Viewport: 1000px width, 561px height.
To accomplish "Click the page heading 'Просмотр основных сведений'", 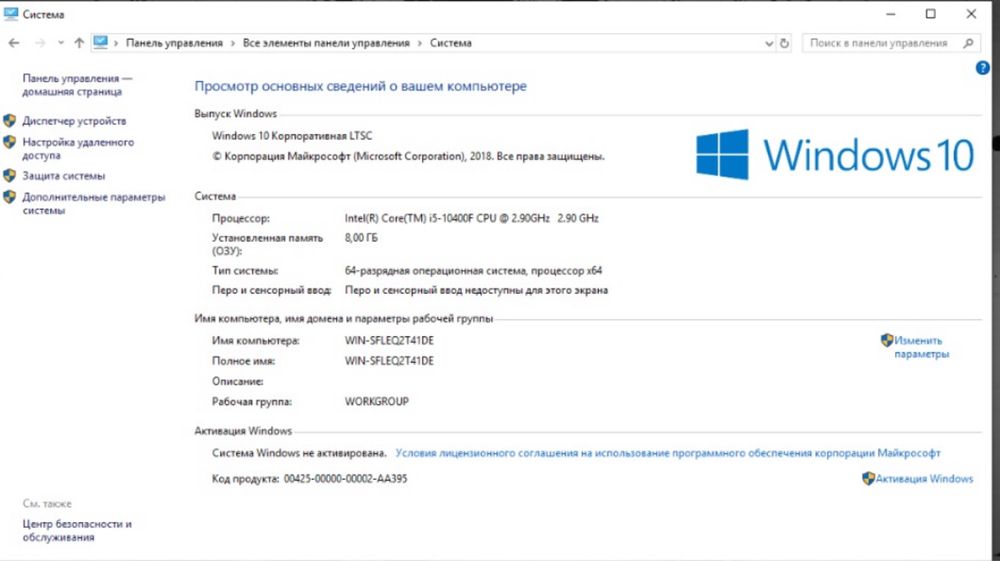I will click(x=360, y=86).
